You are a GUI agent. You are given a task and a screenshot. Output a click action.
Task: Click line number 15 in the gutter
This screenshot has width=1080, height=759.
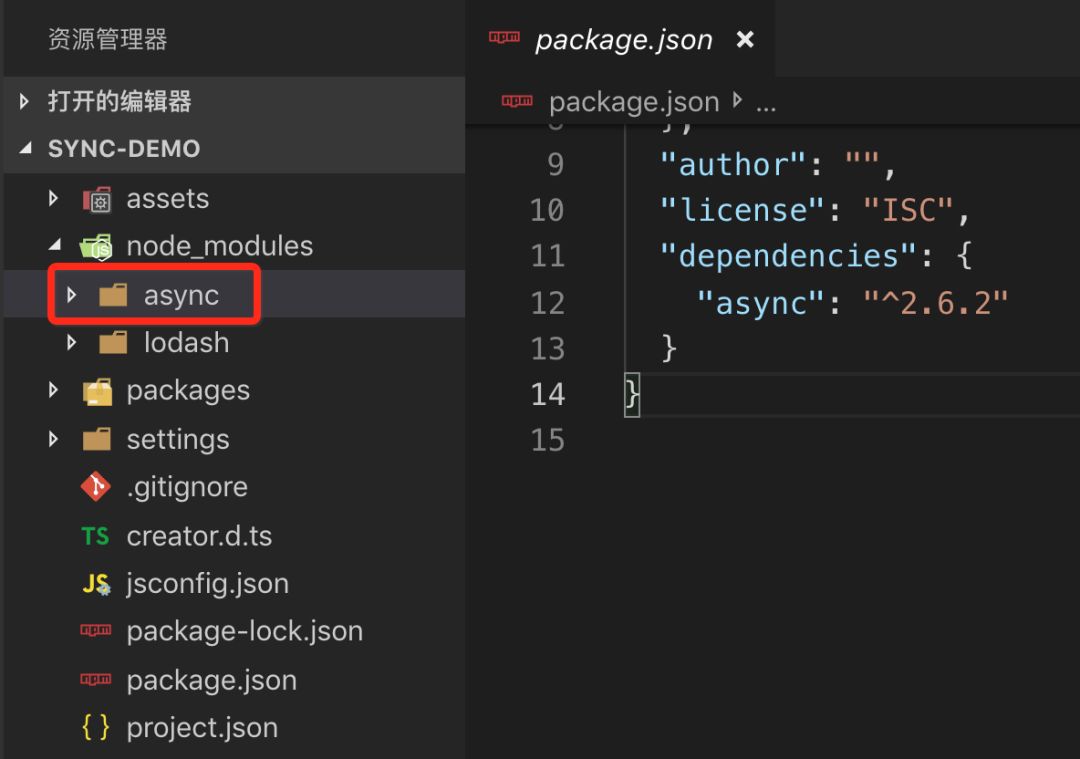click(x=548, y=440)
